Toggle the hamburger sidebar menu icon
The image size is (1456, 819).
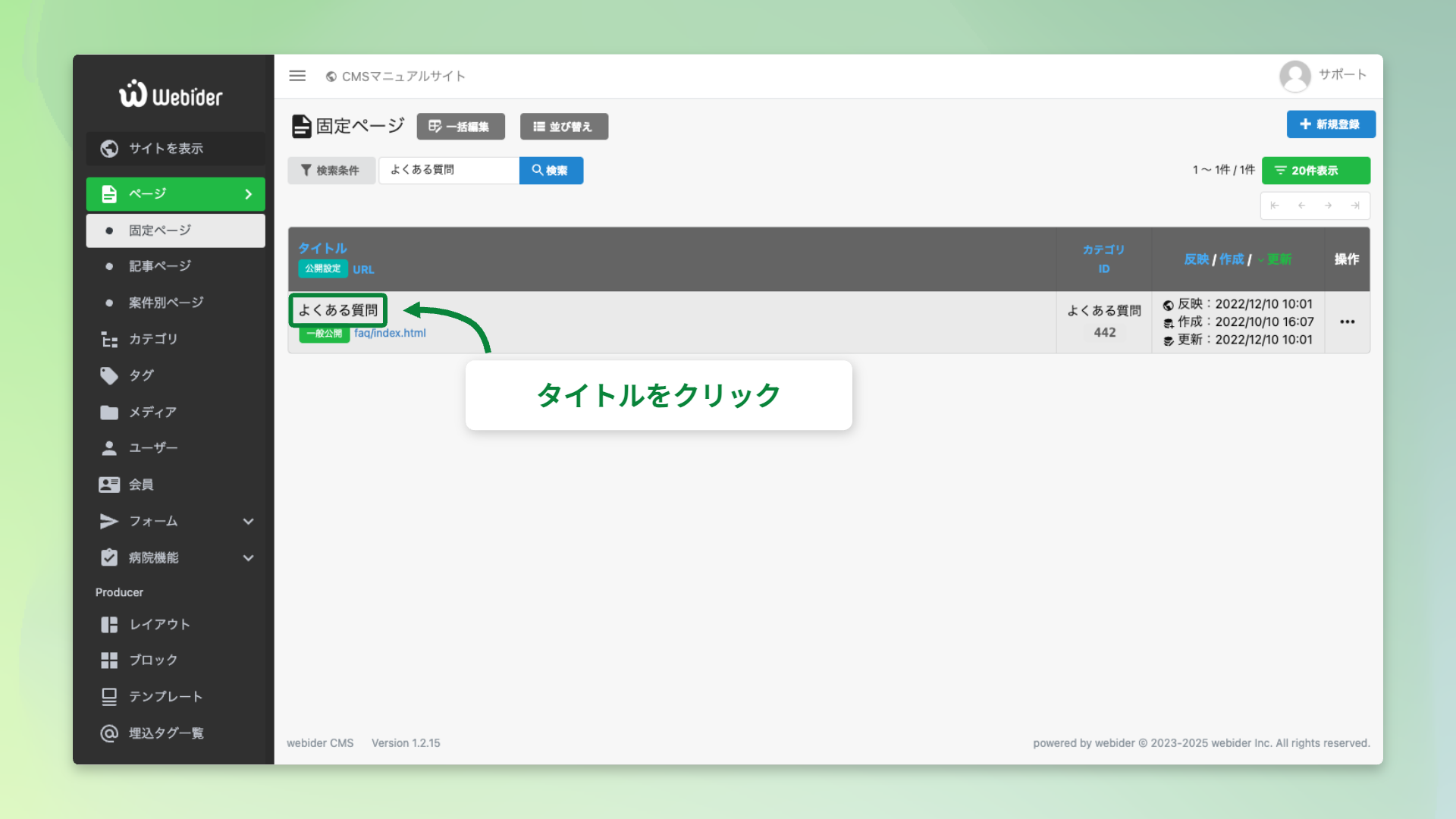[x=297, y=76]
